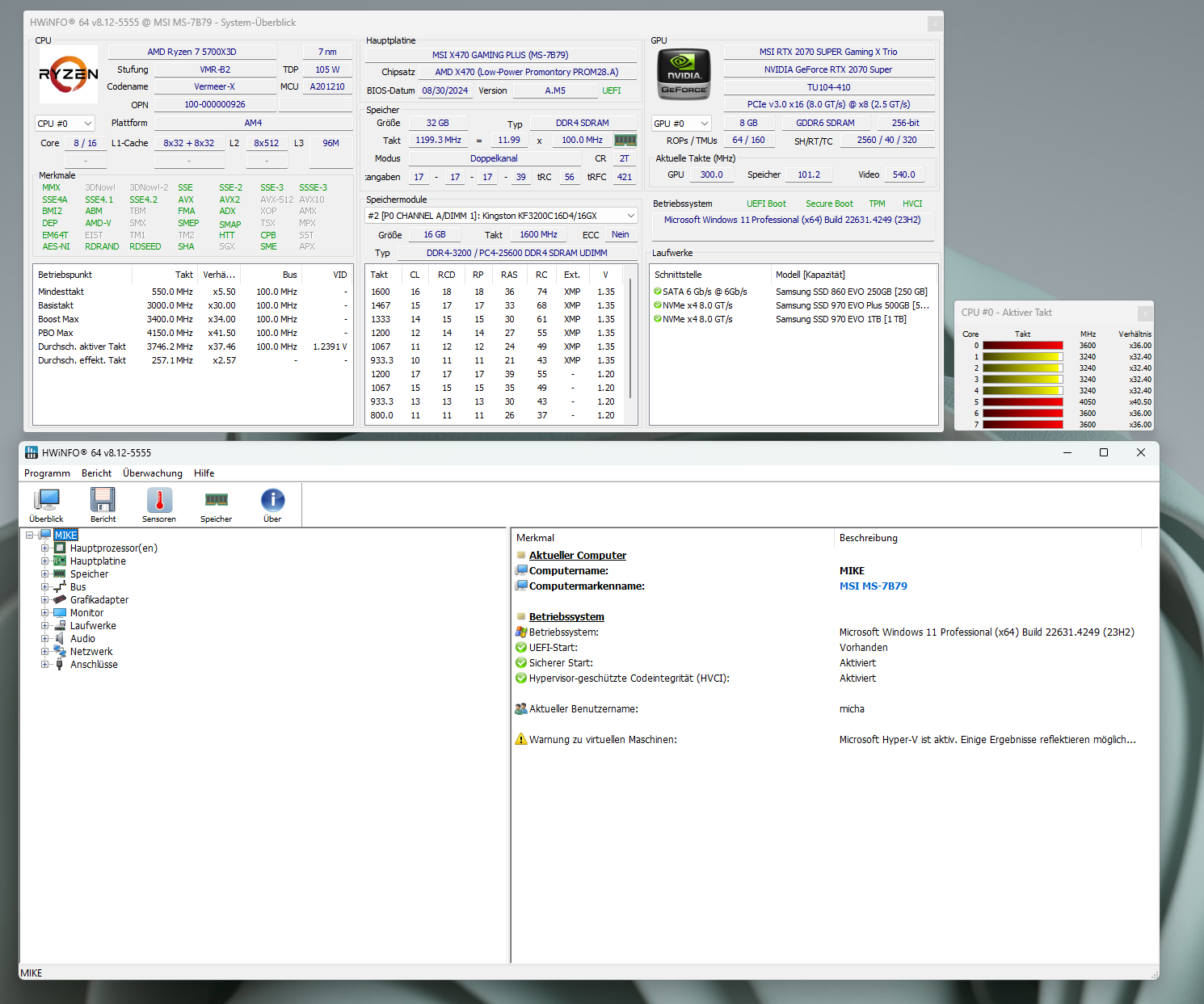
Task: Click the MSI MS-7B79 link
Action: [x=873, y=586]
